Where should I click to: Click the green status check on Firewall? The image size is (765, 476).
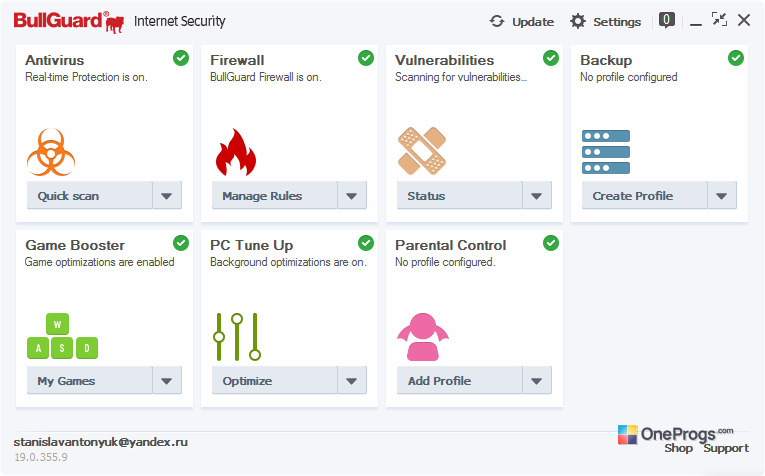coord(366,58)
